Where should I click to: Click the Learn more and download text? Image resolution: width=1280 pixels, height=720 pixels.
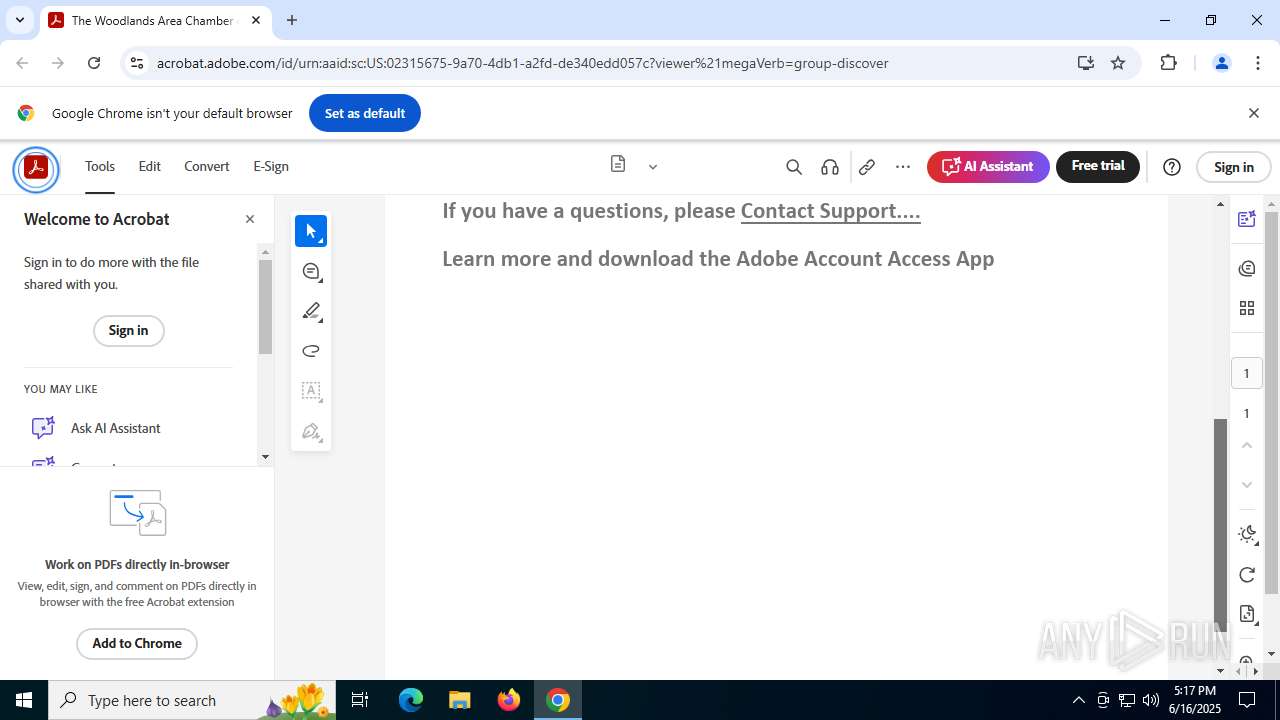point(718,259)
